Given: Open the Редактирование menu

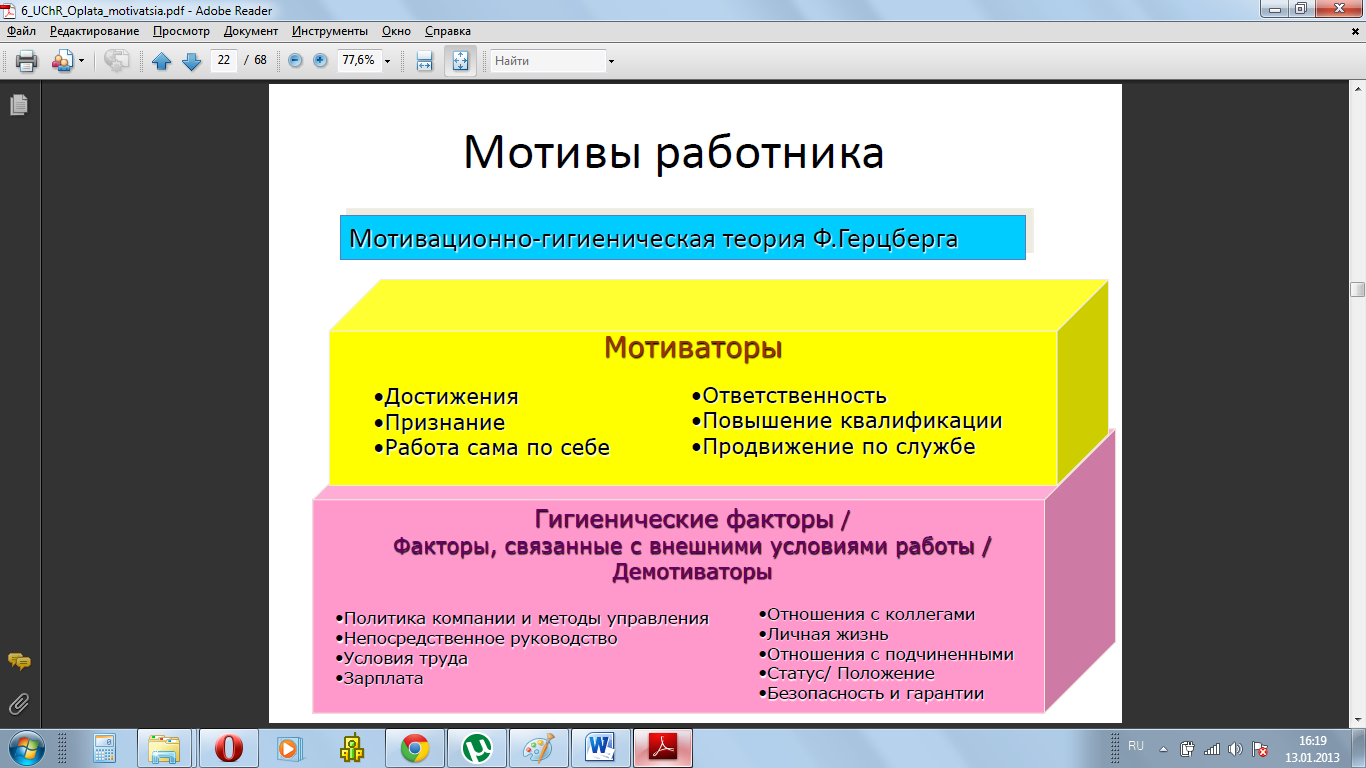Looking at the screenshot, I should pos(95,31).
